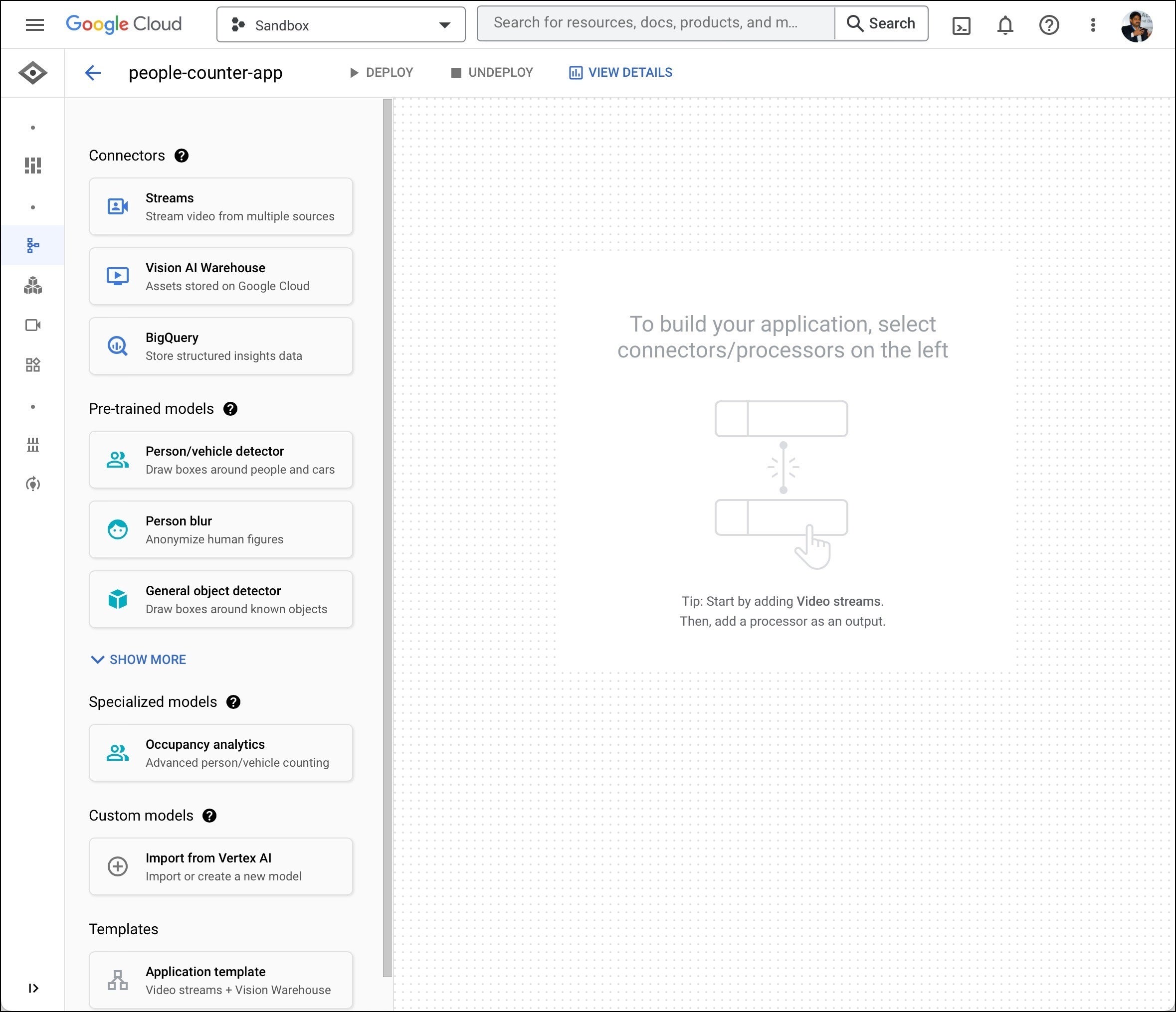Open the Sandbox project selector dropdown
Viewport: 1176px width, 1012px height.
pyautogui.click(x=341, y=25)
